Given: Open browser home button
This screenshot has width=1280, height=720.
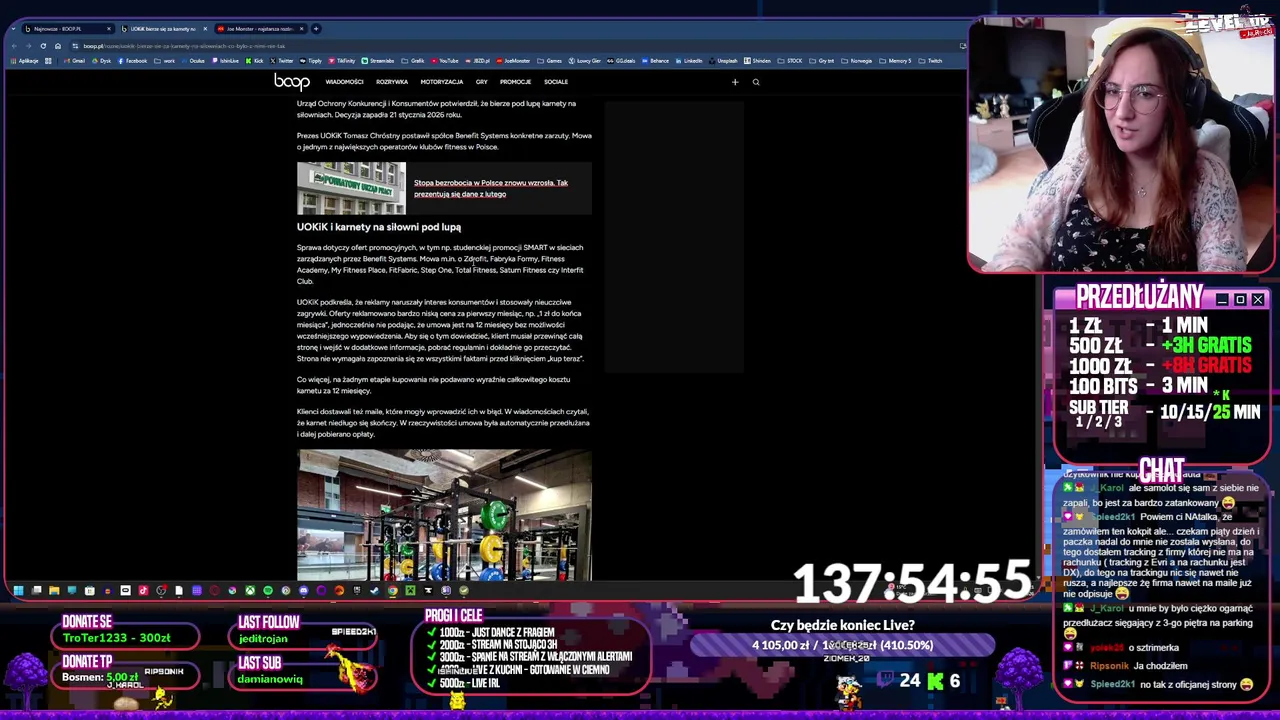Looking at the screenshot, I should pyautogui.click(x=58, y=46).
